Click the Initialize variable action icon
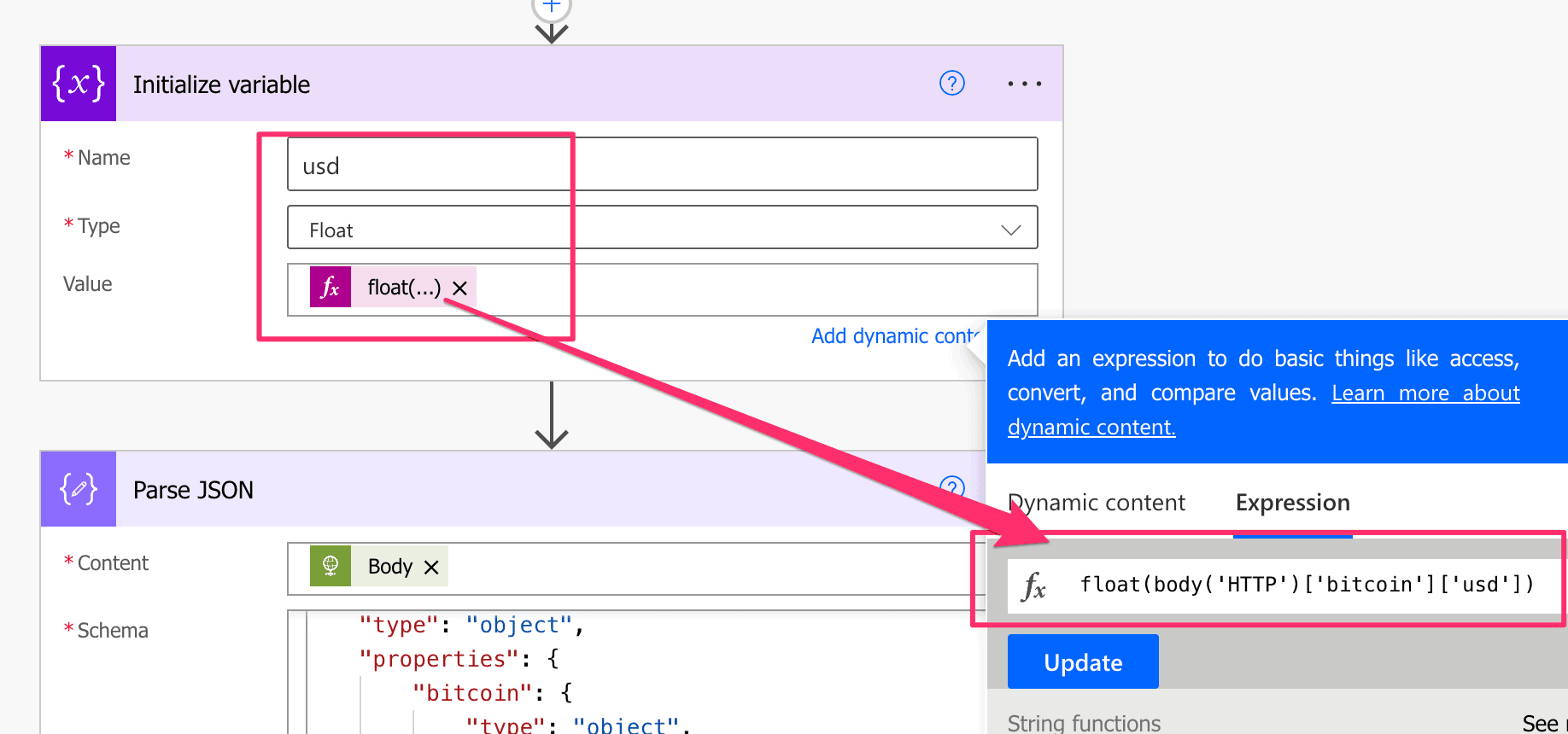 [x=79, y=84]
